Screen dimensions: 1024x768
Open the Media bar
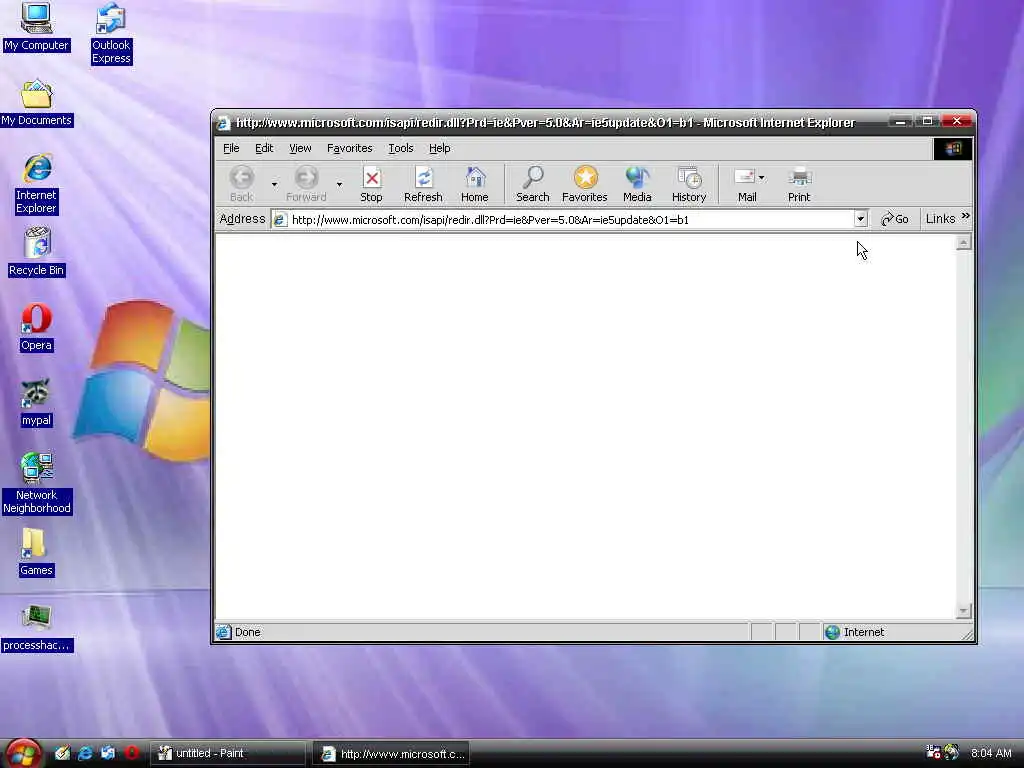pos(637,184)
